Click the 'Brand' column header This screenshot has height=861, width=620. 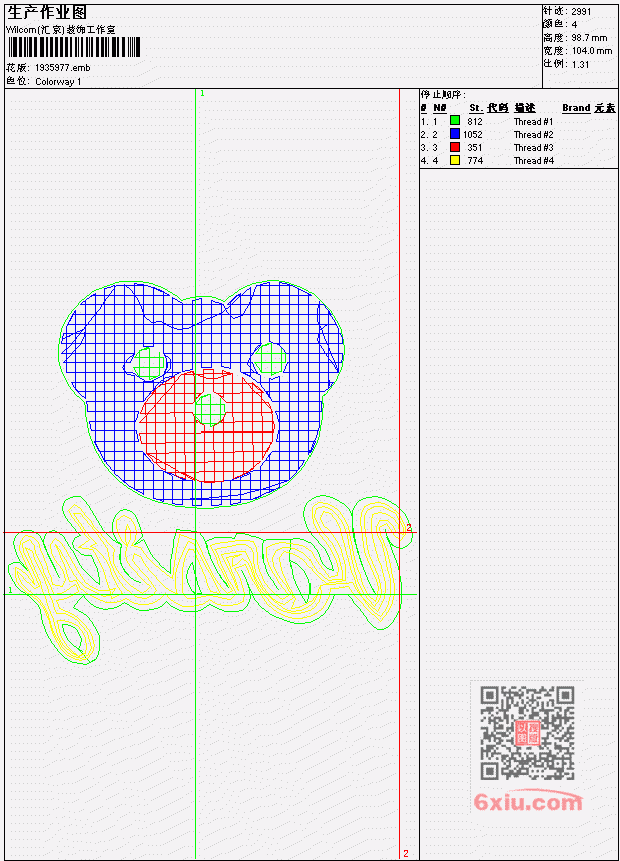pos(576,108)
